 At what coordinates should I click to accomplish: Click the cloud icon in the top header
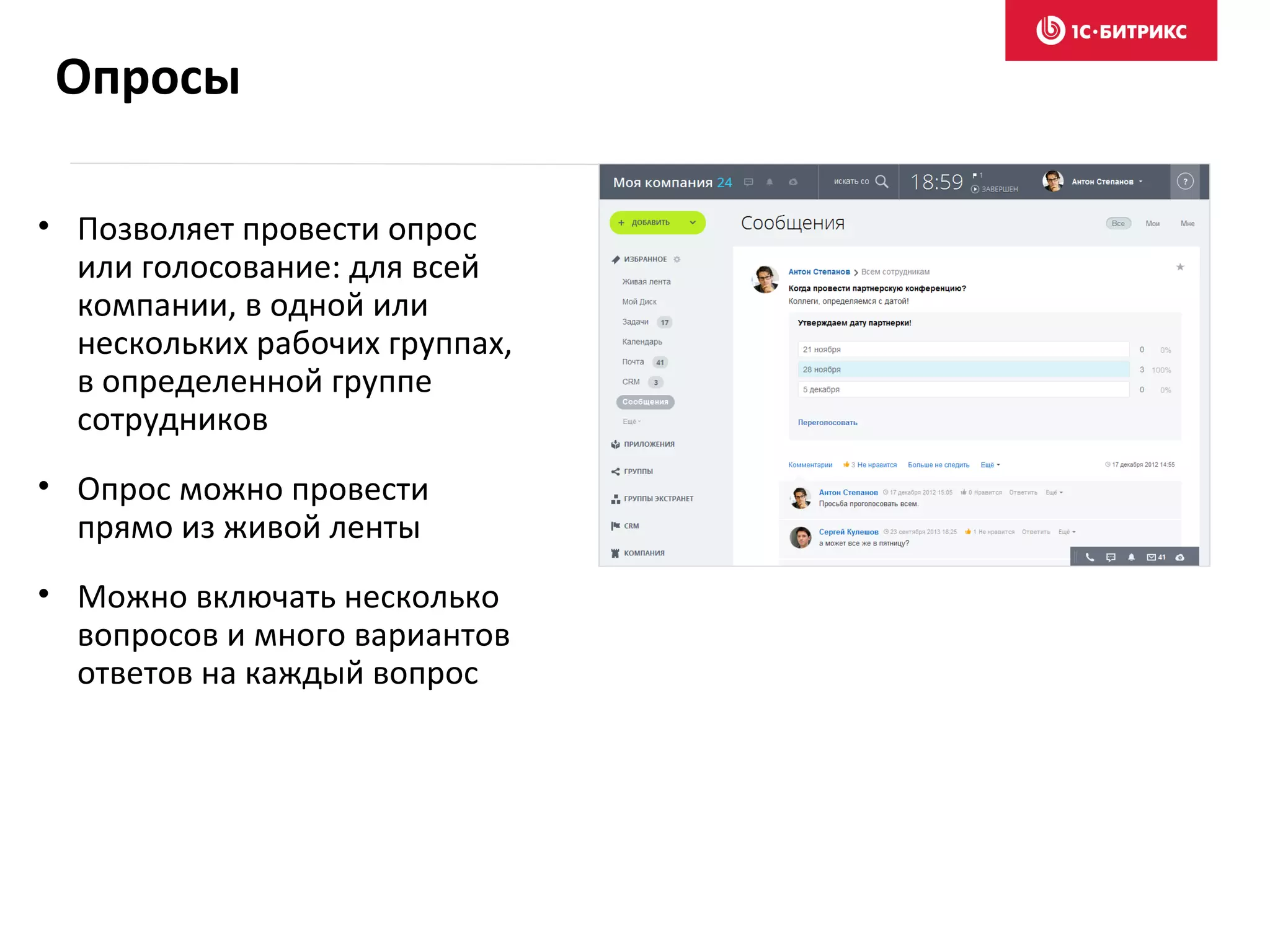coord(793,182)
